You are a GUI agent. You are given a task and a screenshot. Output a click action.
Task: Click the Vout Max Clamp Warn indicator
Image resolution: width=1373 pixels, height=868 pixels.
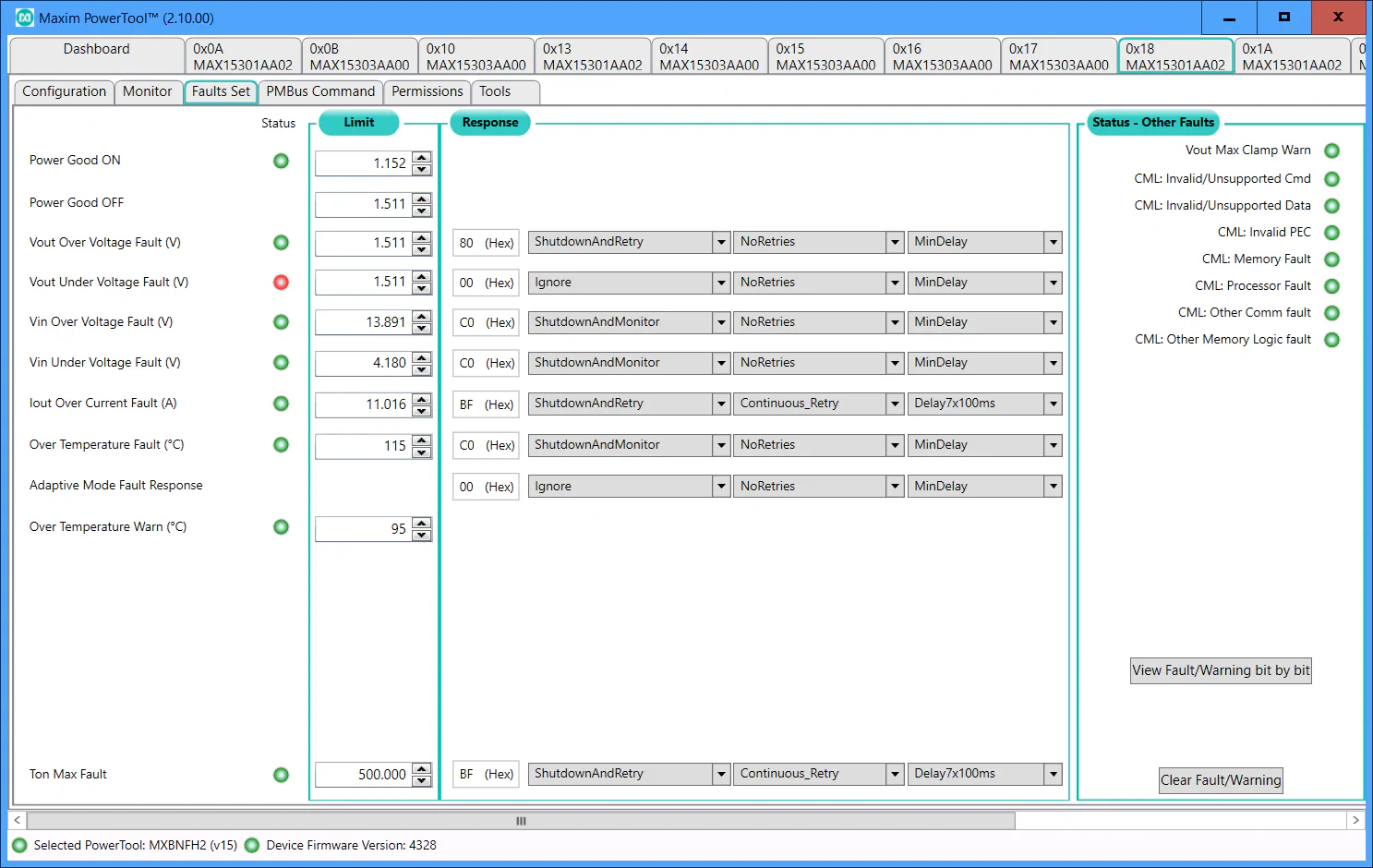(x=1331, y=151)
